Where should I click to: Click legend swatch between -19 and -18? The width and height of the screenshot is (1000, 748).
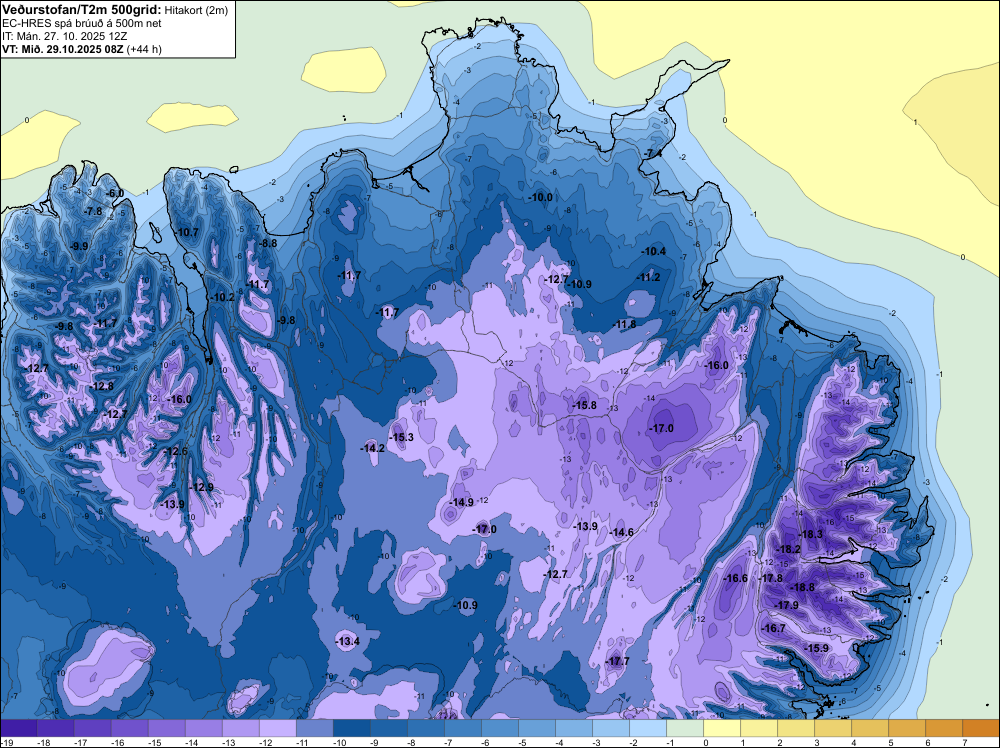click(18, 728)
